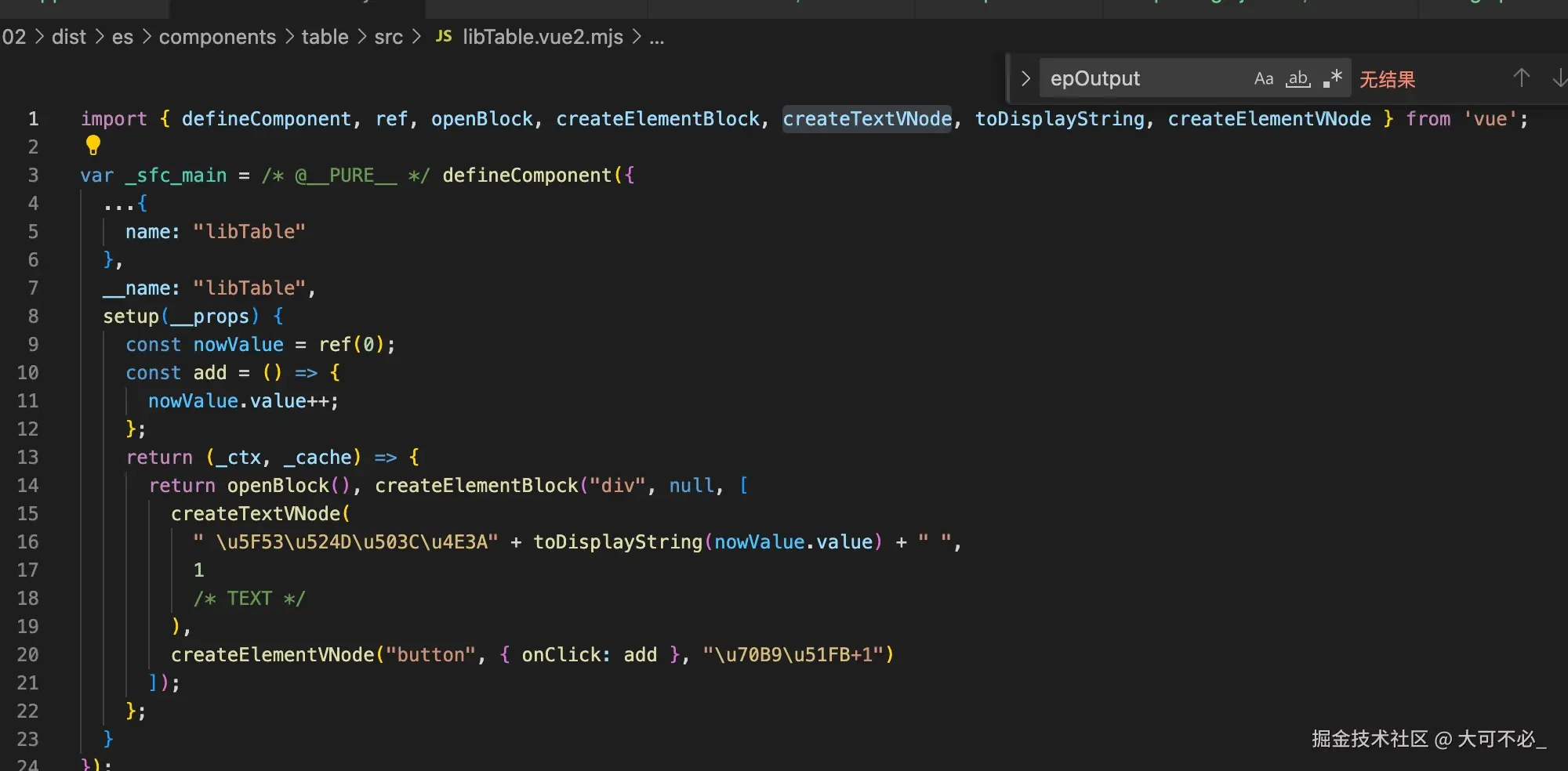The height and width of the screenshot is (771, 1568).
Task: Click nowValue in the const declaration
Action: click(x=238, y=344)
